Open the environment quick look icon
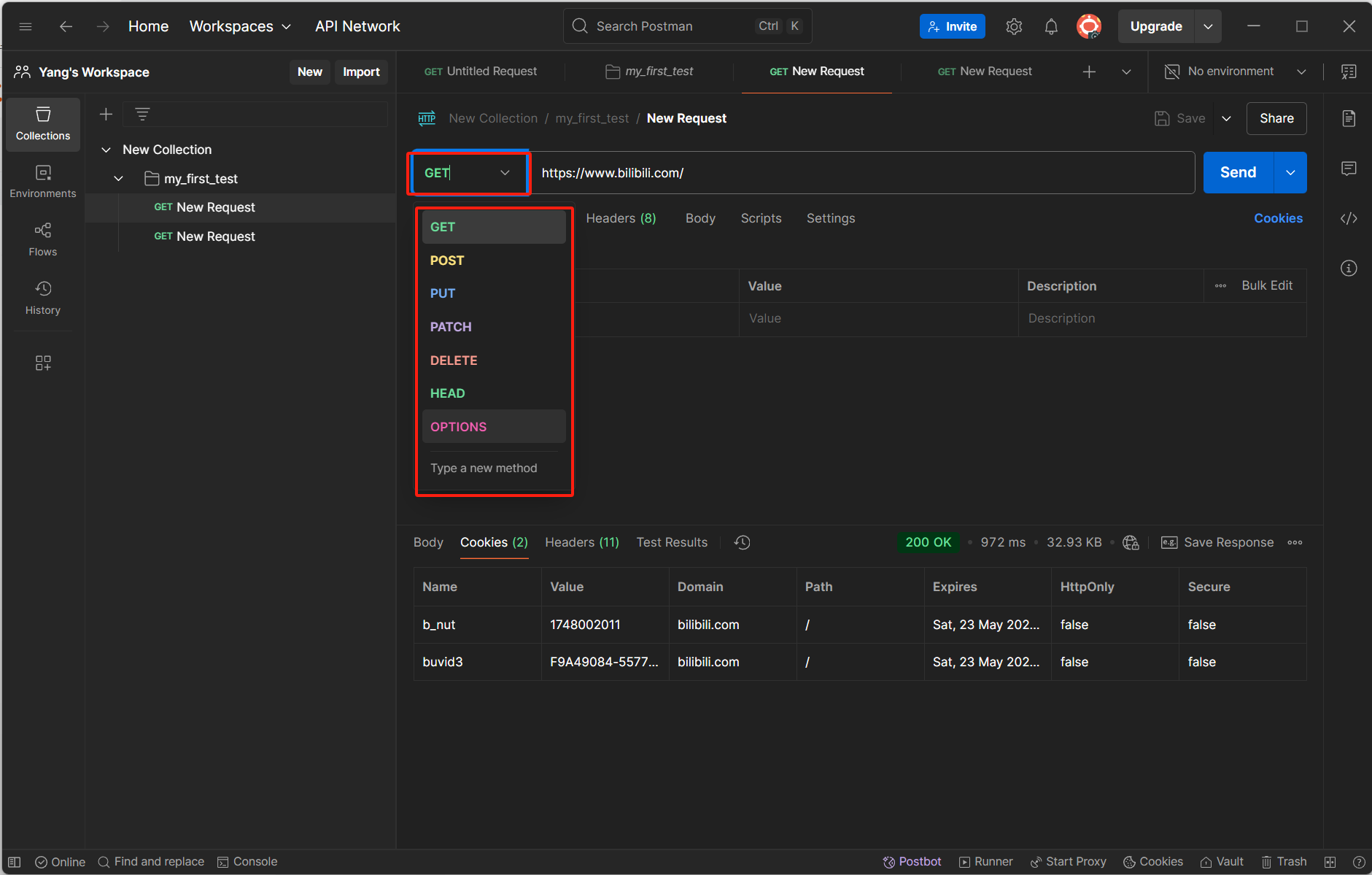The width and height of the screenshot is (1372, 875). coord(1349,72)
